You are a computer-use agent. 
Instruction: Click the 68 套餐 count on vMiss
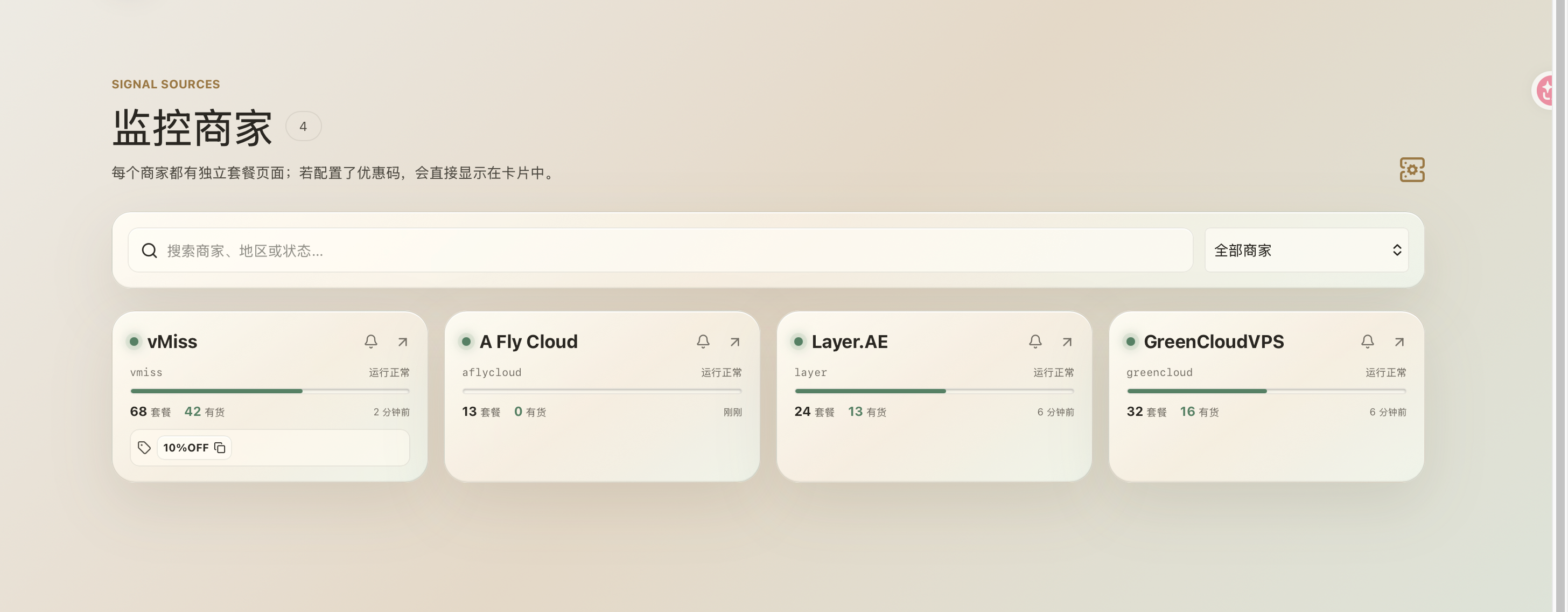point(150,412)
